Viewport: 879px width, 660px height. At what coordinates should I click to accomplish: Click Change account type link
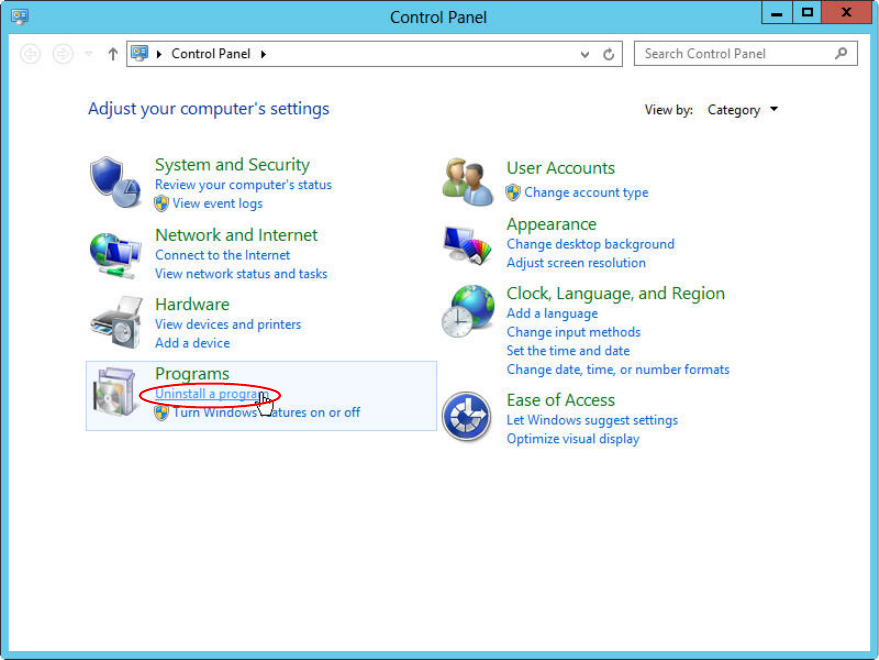tap(586, 192)
